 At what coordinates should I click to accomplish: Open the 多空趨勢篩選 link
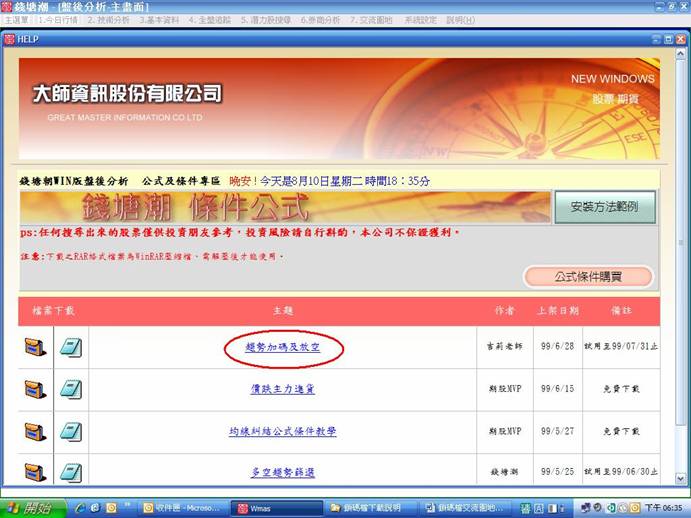282,472
